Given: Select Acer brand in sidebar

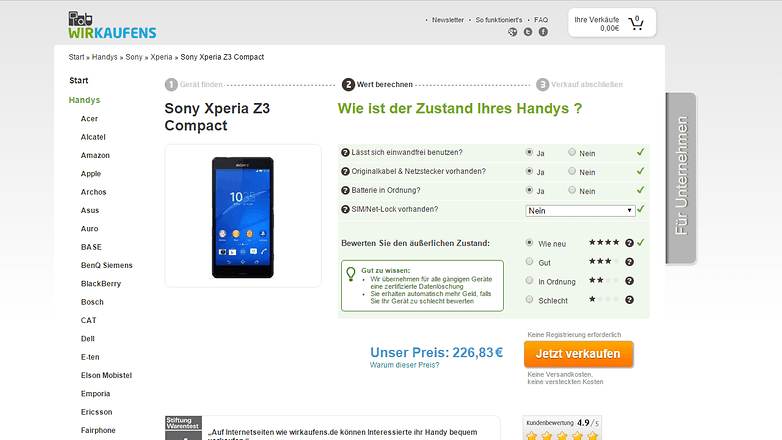Looking at the screenshot, I should 89,119.
